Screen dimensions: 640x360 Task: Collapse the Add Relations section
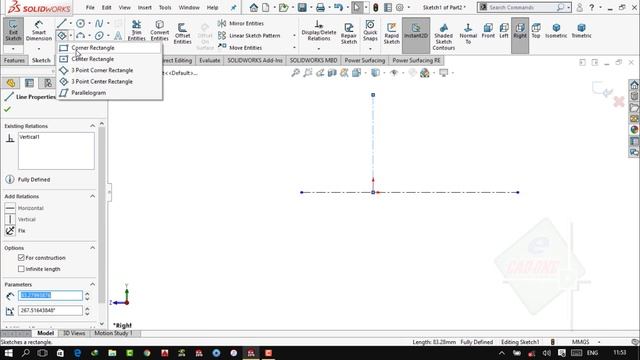point(93,196)
